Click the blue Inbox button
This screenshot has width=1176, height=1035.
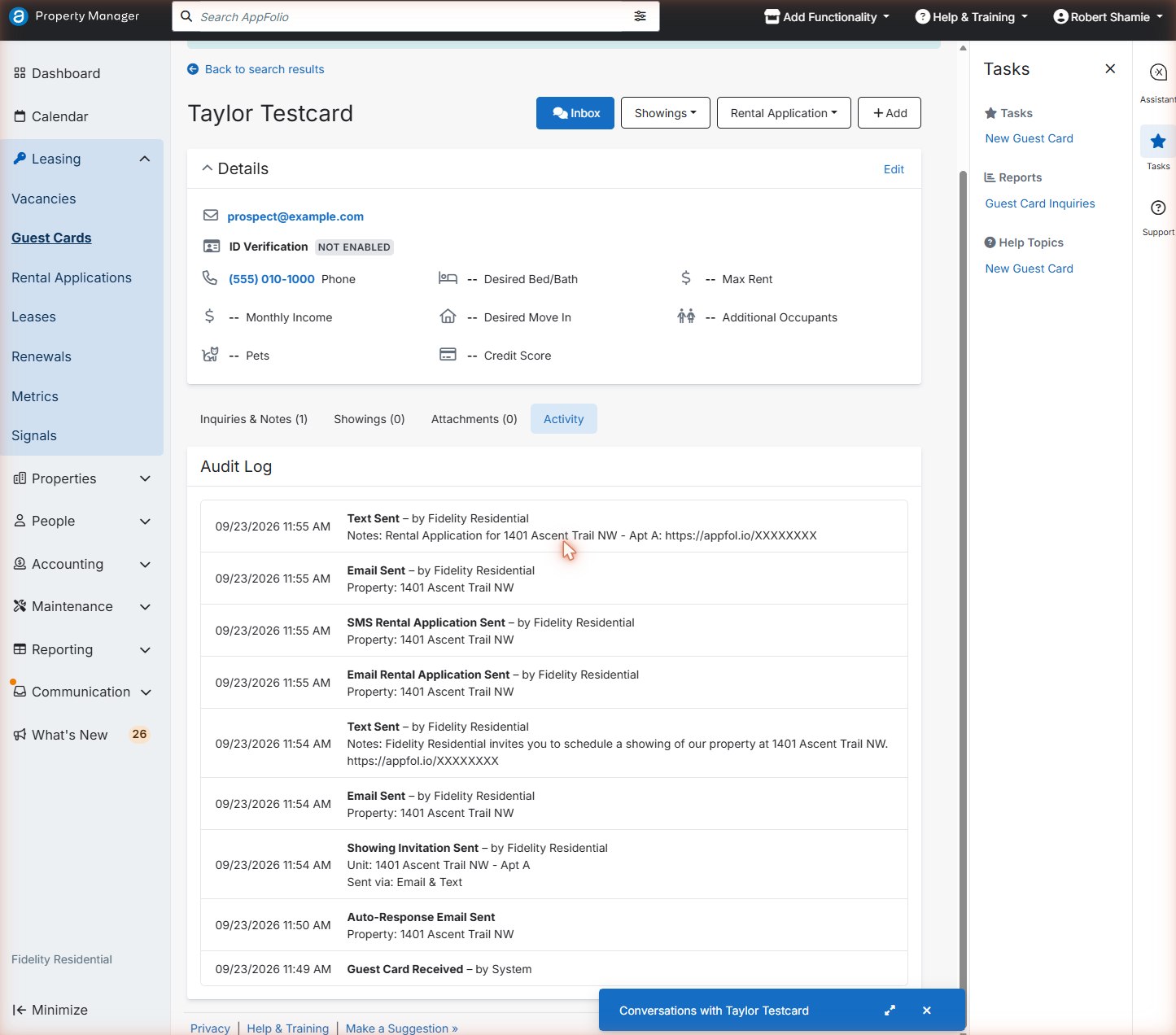pos(575,113)
